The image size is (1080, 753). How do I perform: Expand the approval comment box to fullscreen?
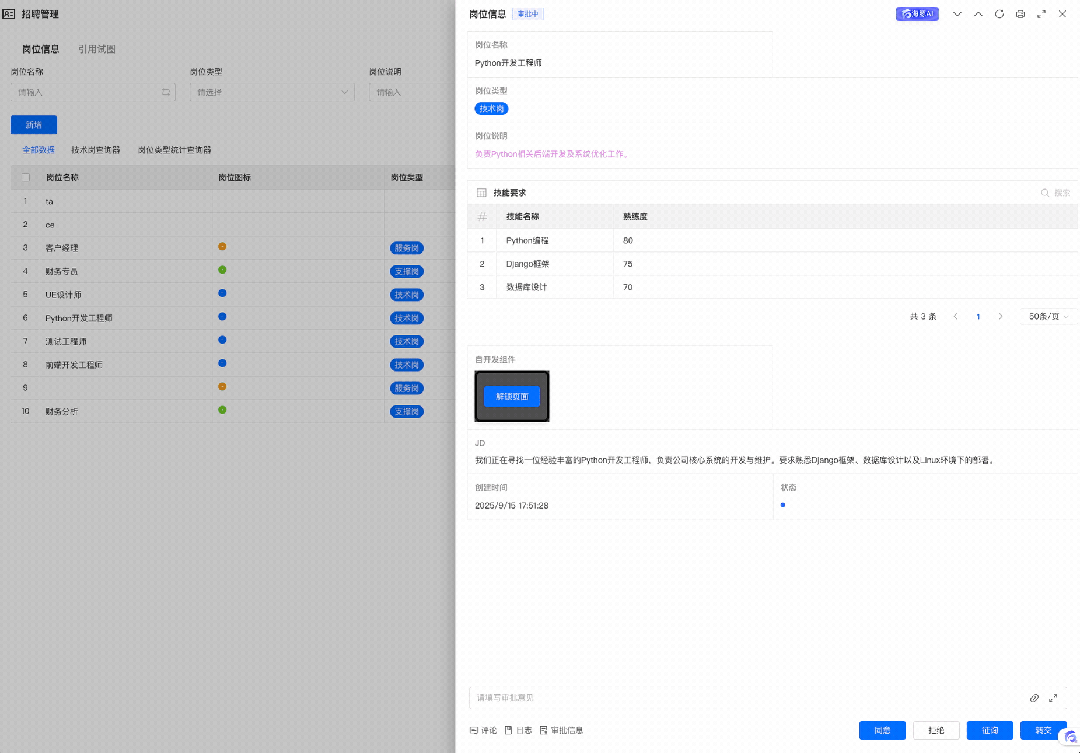[x=1053, y=697]
